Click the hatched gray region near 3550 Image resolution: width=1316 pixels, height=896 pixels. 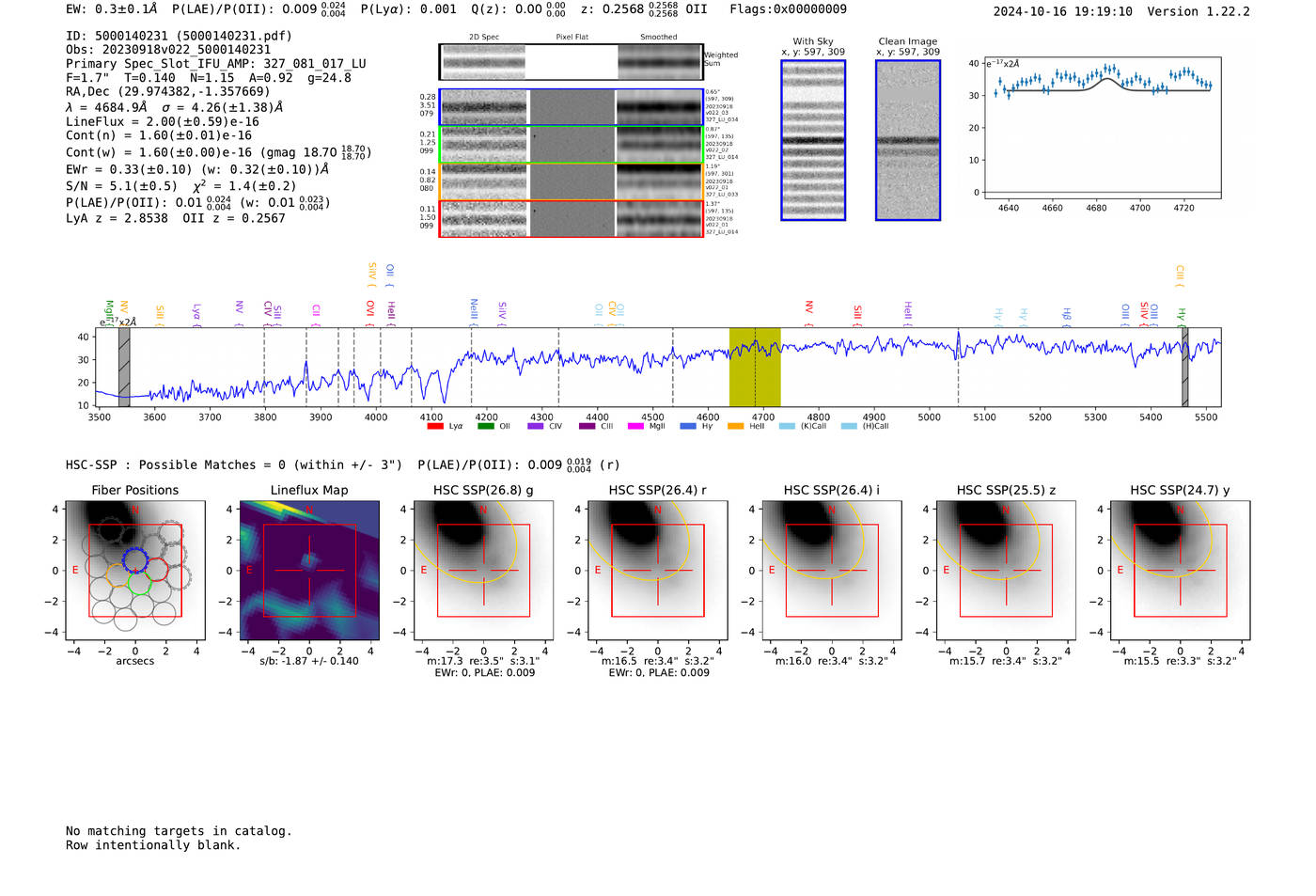(x=124, y=367)
